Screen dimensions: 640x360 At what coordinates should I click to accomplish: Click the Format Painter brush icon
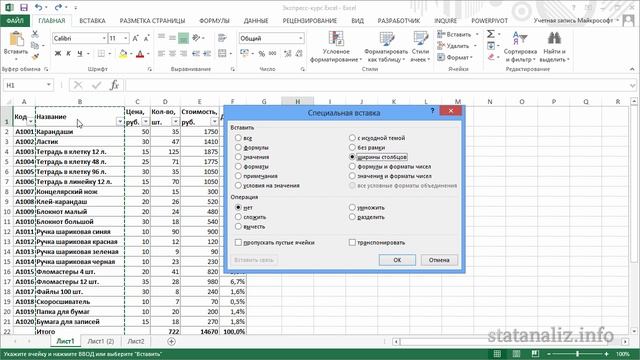35,56
